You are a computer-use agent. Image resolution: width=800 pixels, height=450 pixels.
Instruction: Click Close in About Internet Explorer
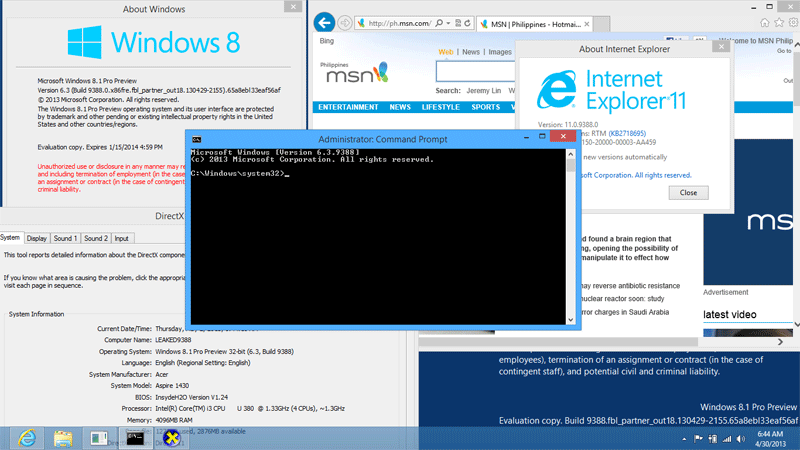(687, 192)
